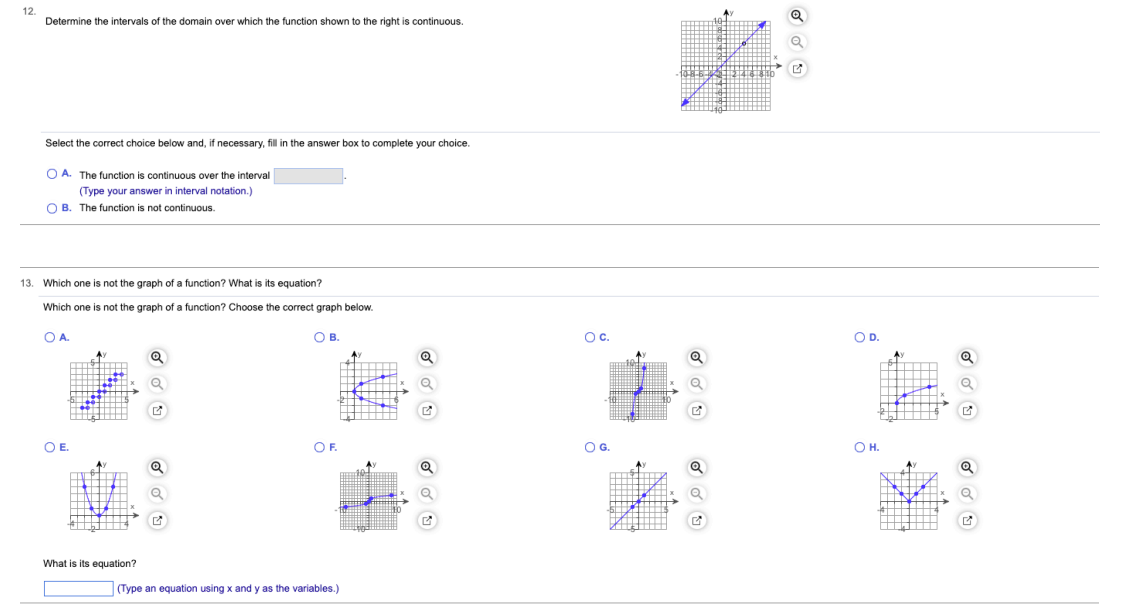
Task: Zoom into graph A
Action: tap(156, 357)
